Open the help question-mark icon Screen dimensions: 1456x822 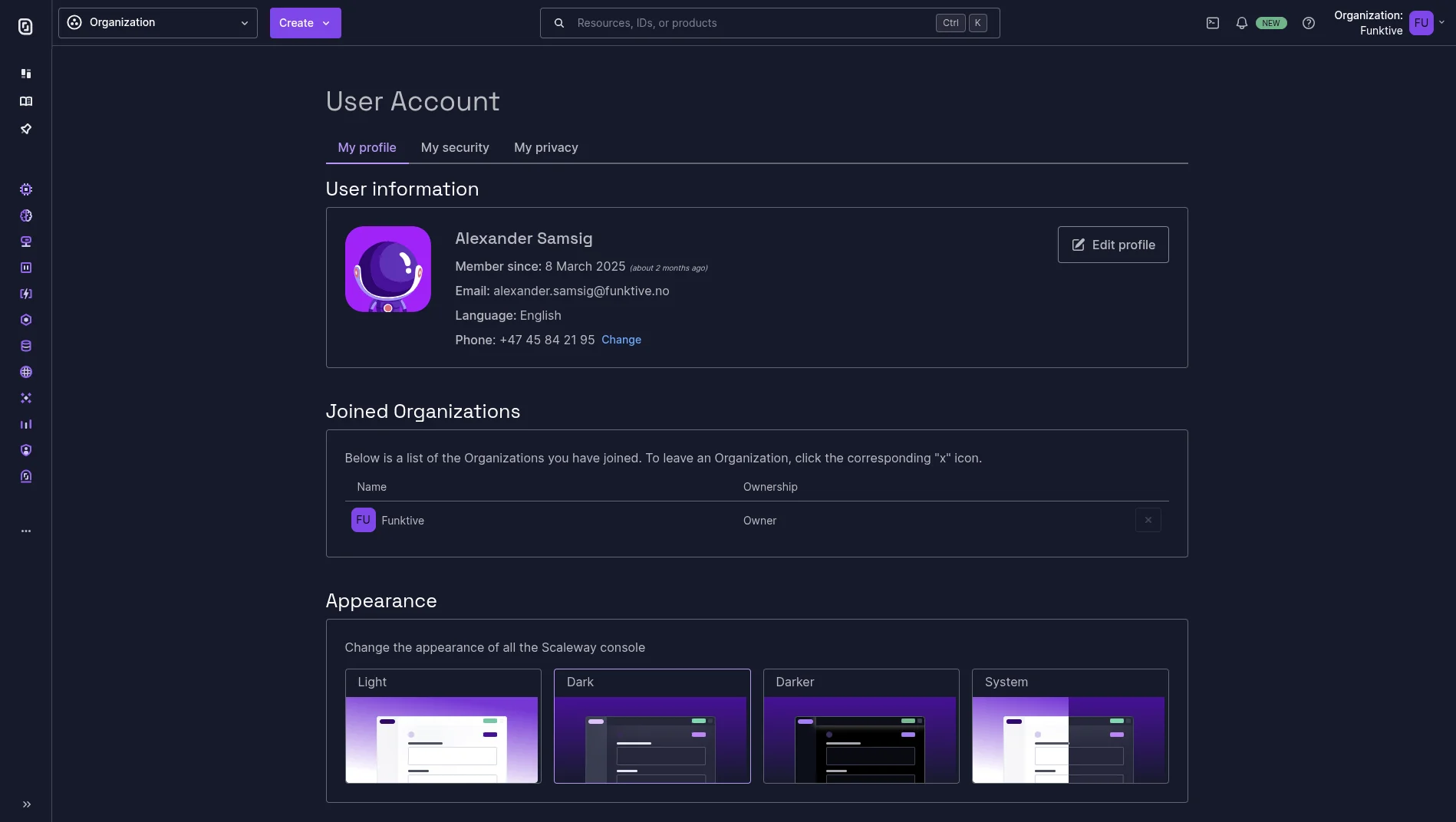pyautogui.click(x=1309, y=23)
